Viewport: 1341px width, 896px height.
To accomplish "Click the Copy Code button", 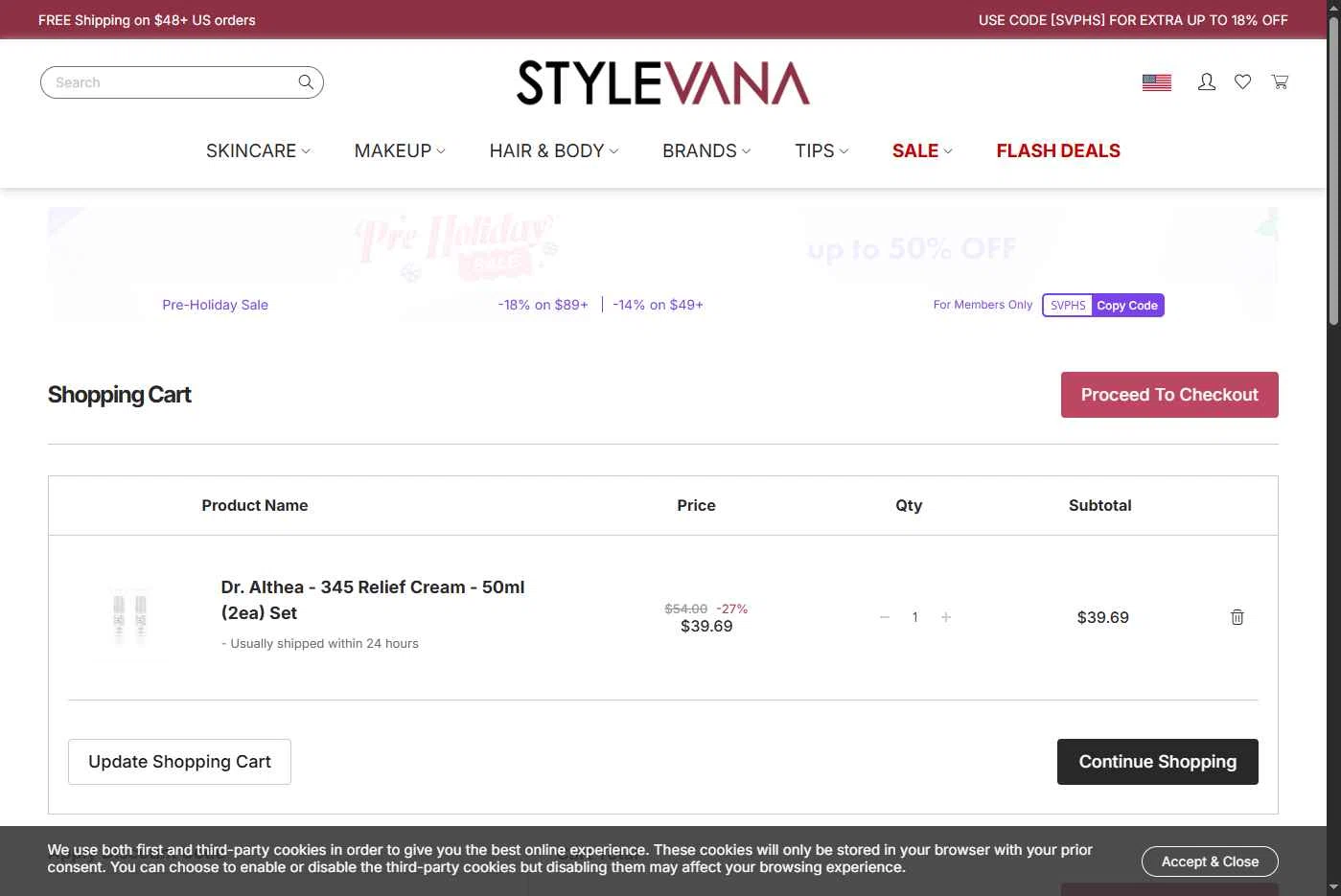I will pyautogui.click(x=1127, y=306).
